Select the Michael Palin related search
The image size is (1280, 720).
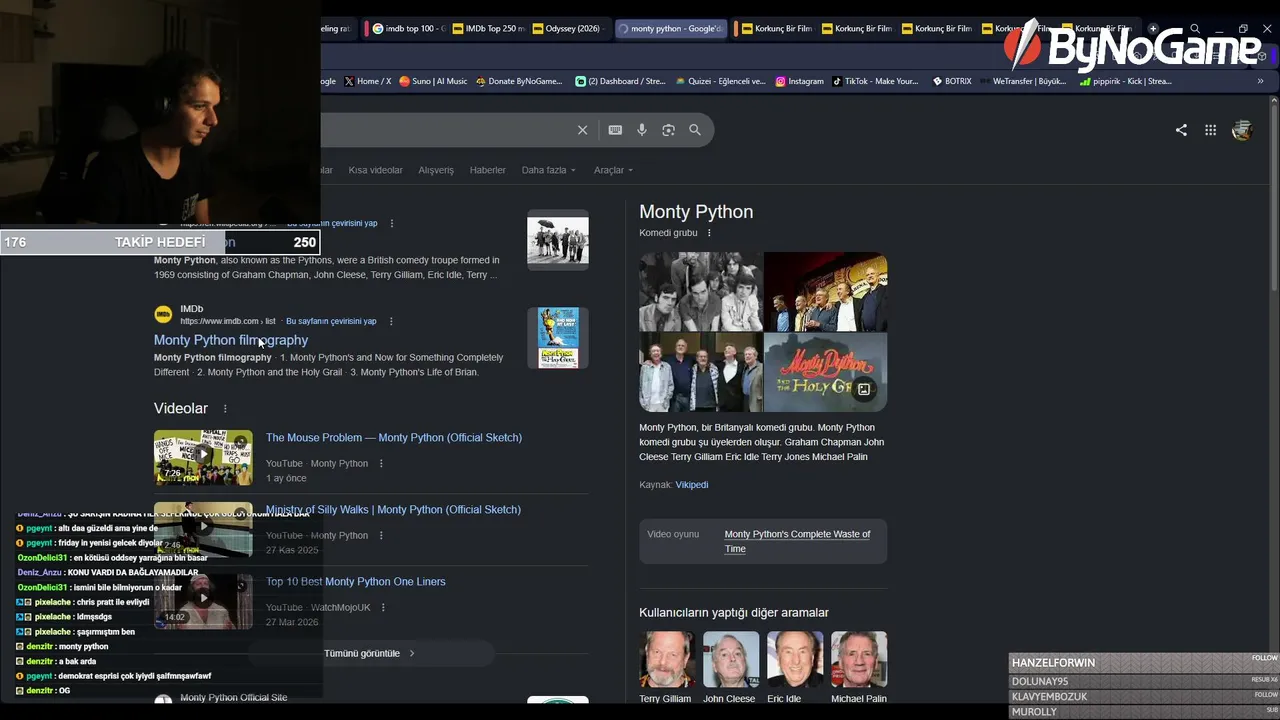tap(859, 668)
